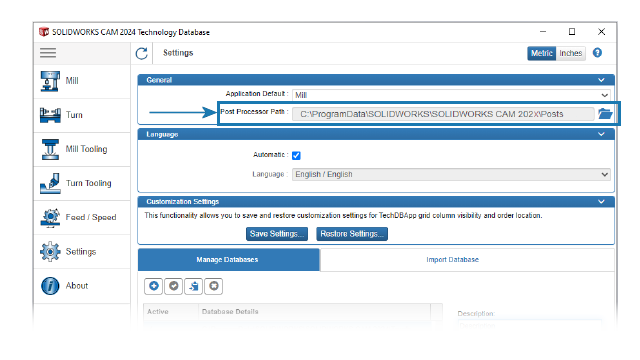Click the help question mark icon
This screenshot has height=360, width=640.
(x=597, y=53)
